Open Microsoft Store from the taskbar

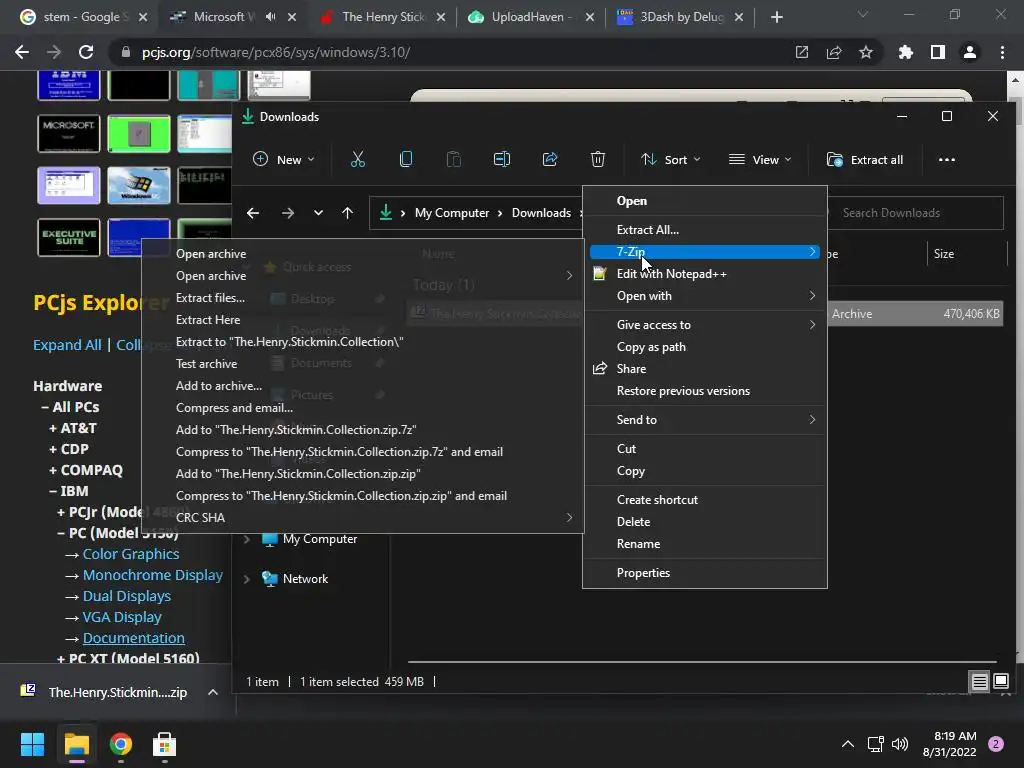coord(165,744)
